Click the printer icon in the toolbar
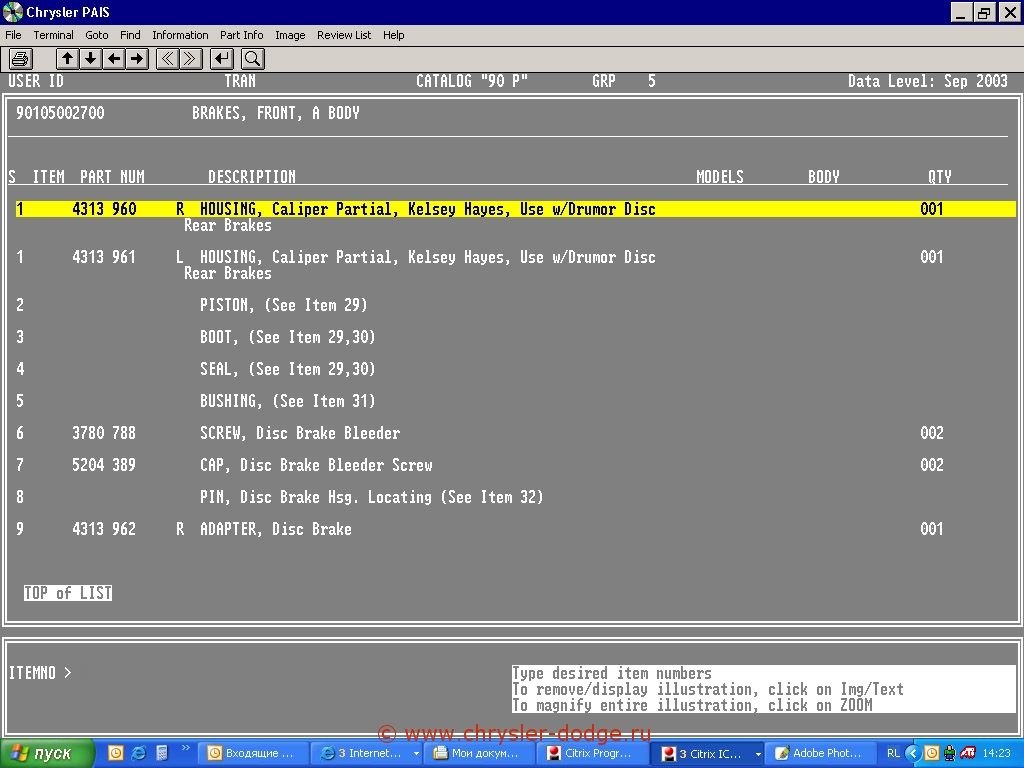 tap(21, 59)
